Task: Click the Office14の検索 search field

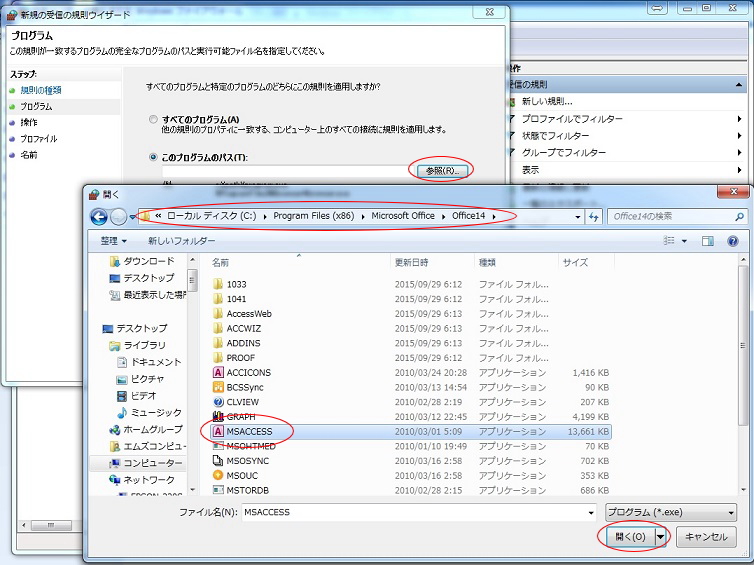Action: 671,217
